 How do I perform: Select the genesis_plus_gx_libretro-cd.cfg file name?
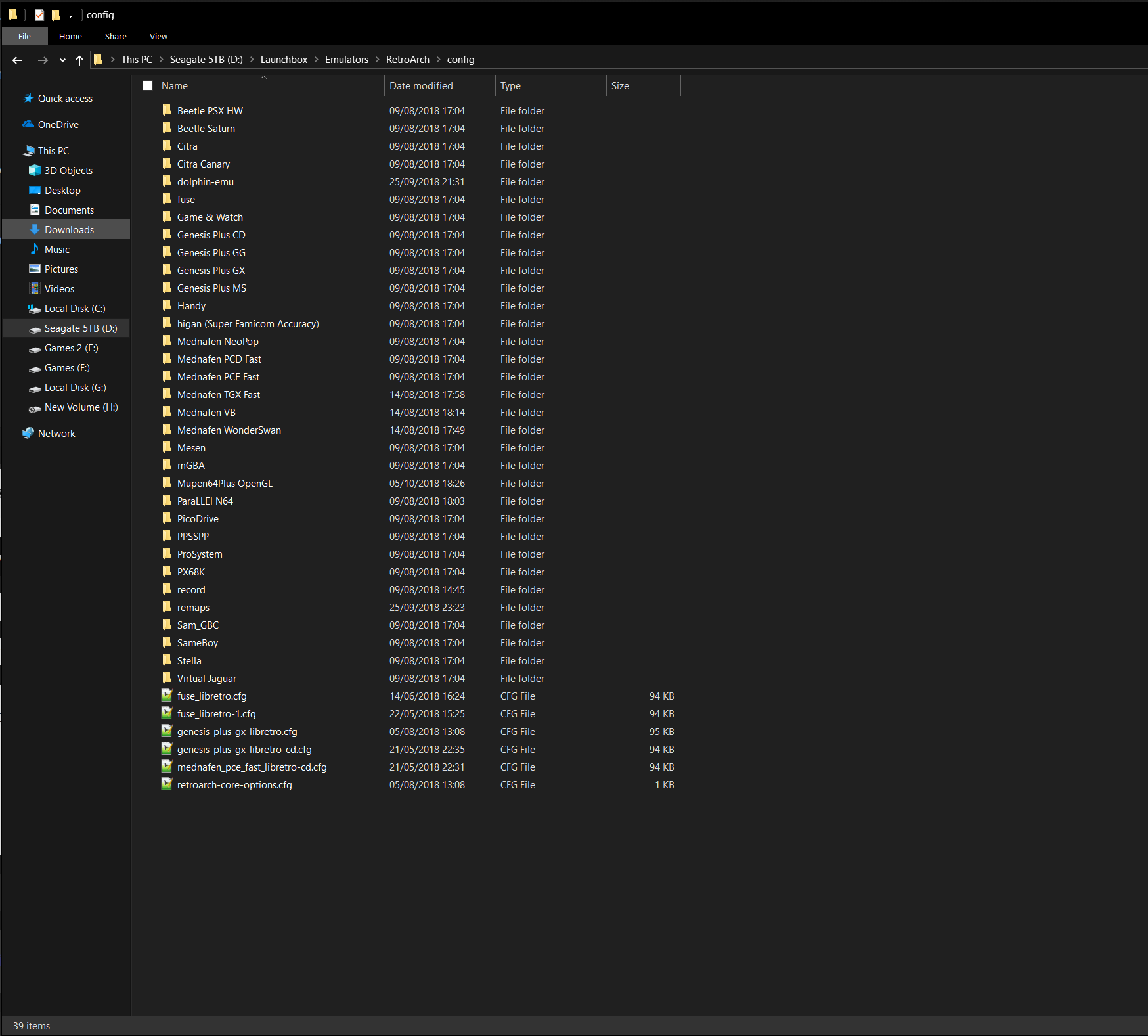click(244, 750)
